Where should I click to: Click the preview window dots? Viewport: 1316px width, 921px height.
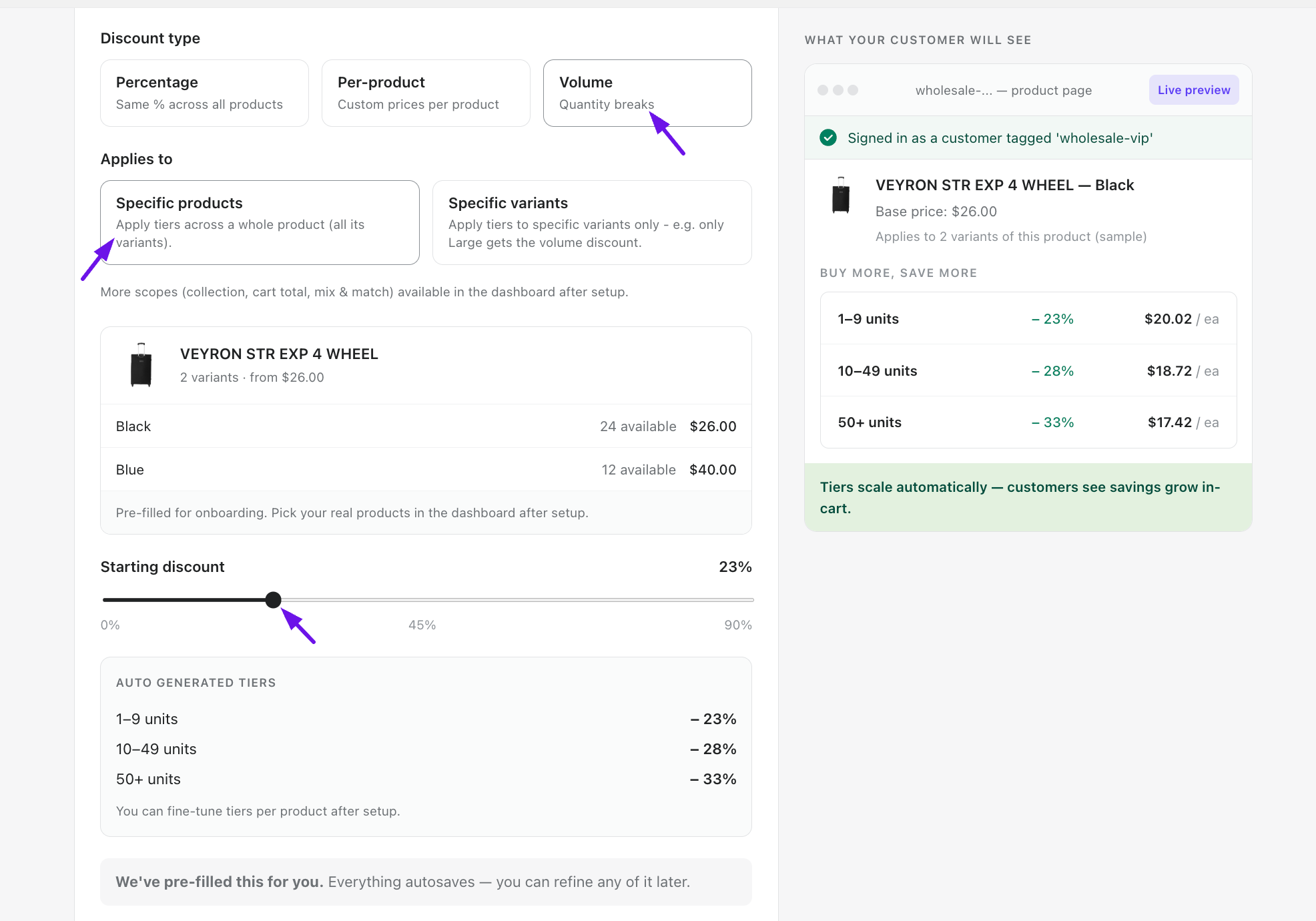click(x=838, y=90)
